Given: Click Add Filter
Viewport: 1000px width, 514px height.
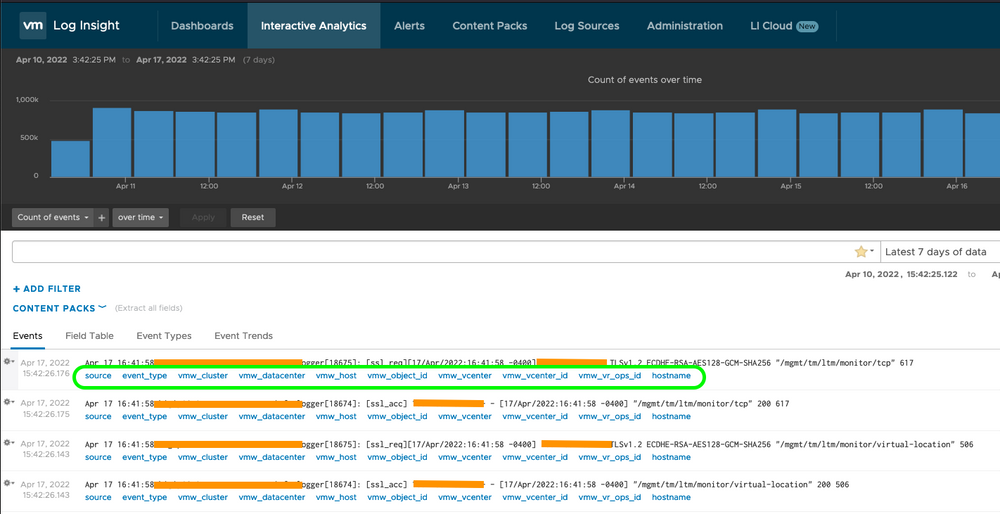Looking at the screenshot, I should click(47, 289).
